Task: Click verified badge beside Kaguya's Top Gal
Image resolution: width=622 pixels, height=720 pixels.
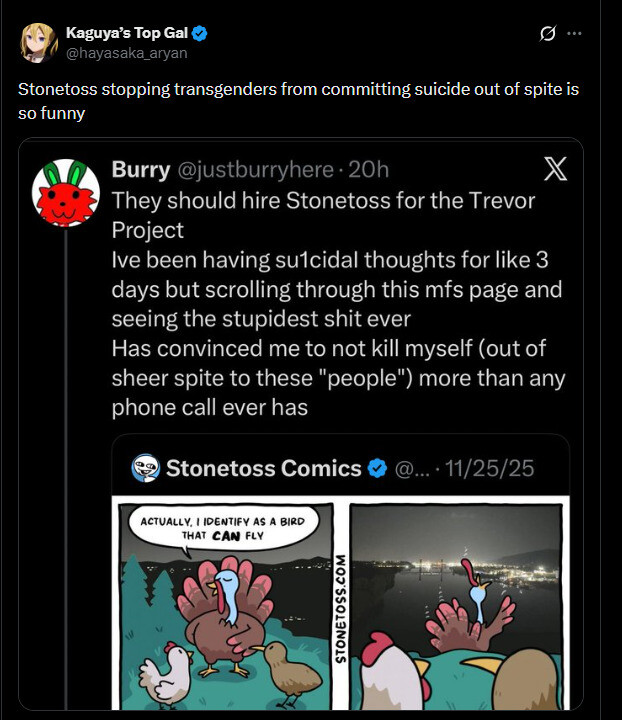Action: [200, 34]
